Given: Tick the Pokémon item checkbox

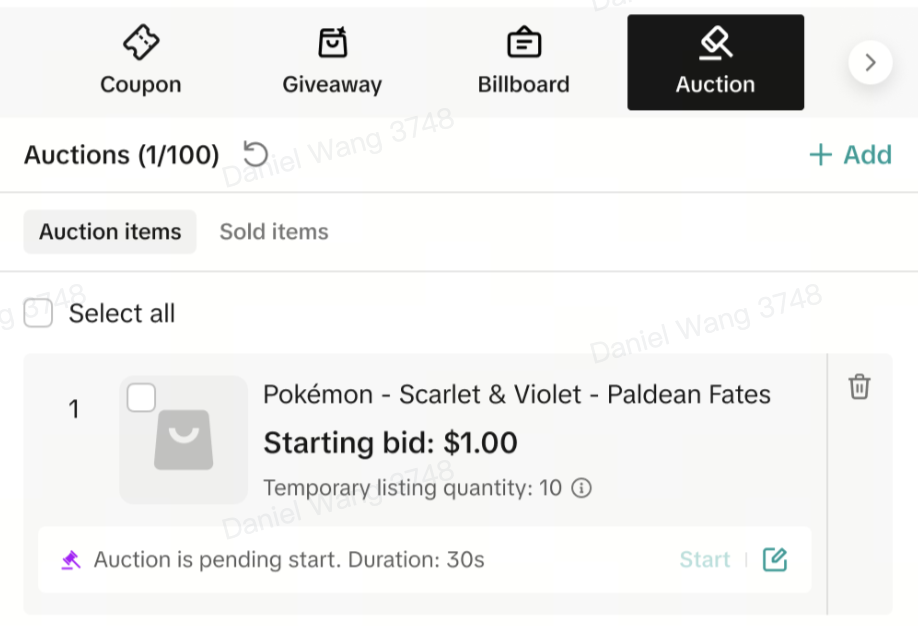Looking at the screenshot, I should click(142, 398).
